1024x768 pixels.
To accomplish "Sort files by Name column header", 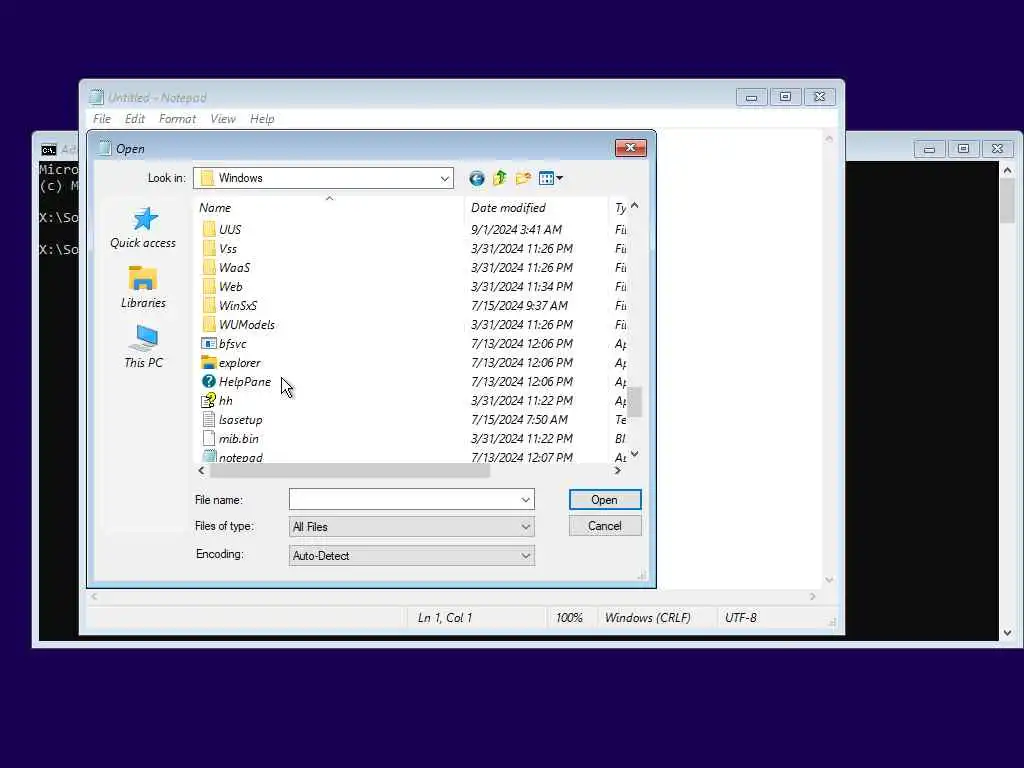I will (x=330, y=208).
